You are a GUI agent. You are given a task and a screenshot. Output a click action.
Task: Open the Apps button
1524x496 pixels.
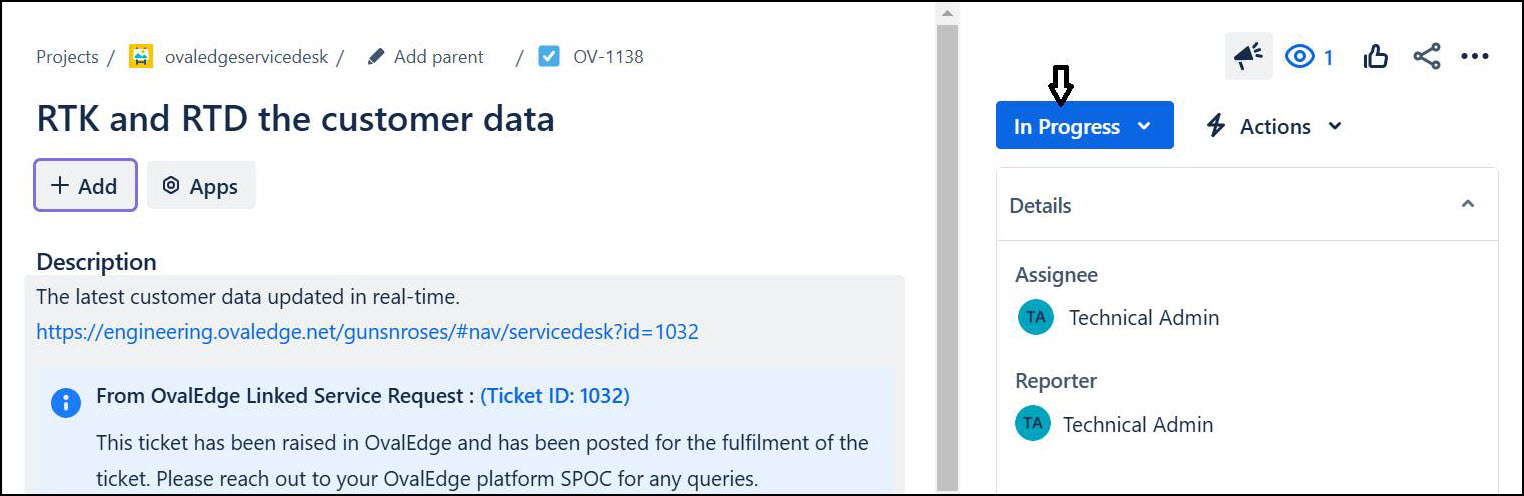tap(201, 186)
